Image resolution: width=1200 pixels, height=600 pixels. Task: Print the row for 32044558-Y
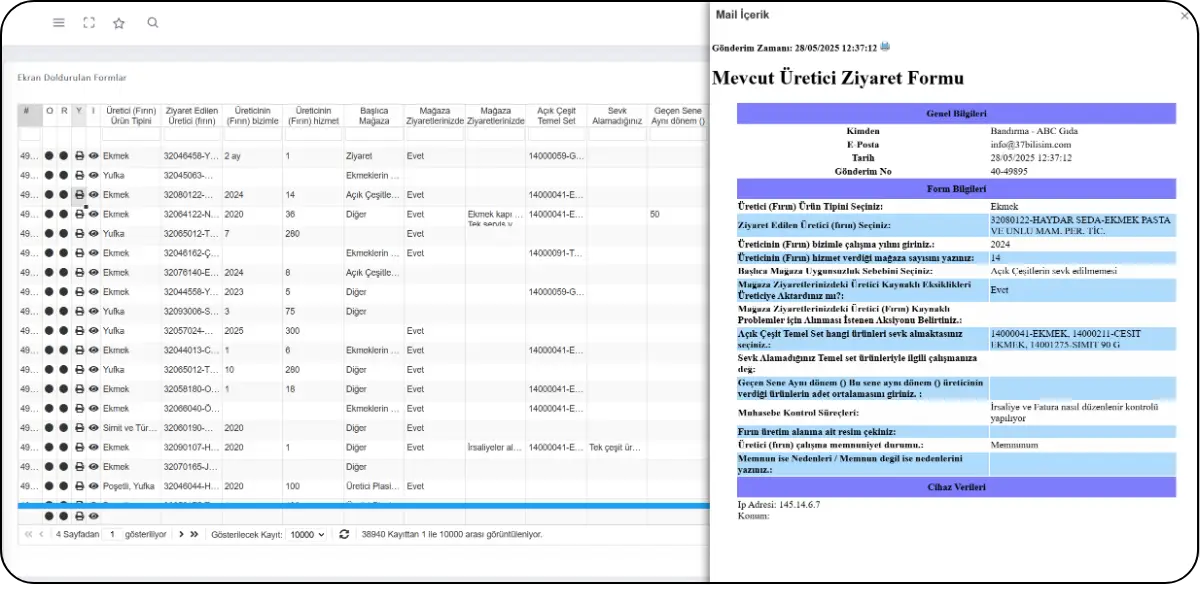pyautogui.click(x=79, y=292)
